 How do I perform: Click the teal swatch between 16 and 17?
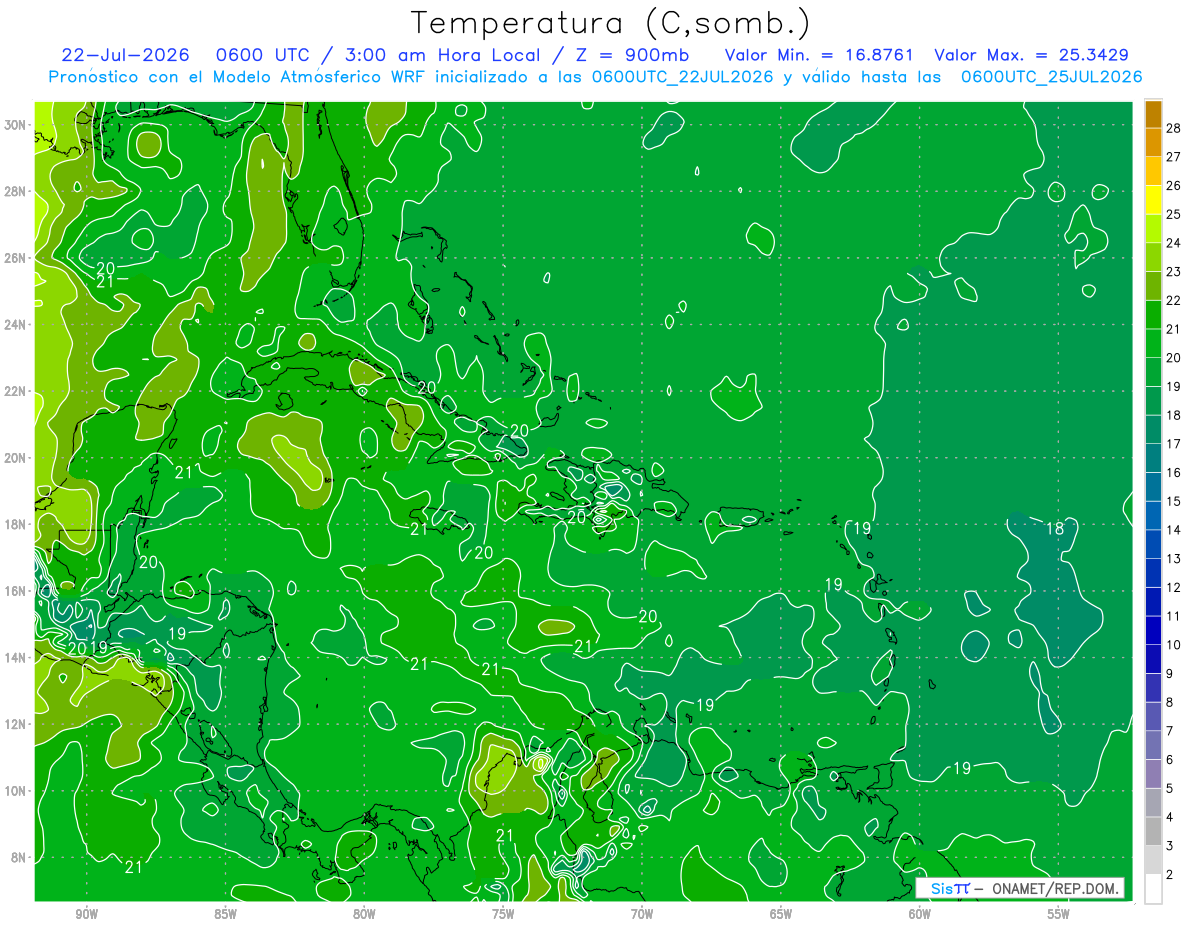(1153, 459)
